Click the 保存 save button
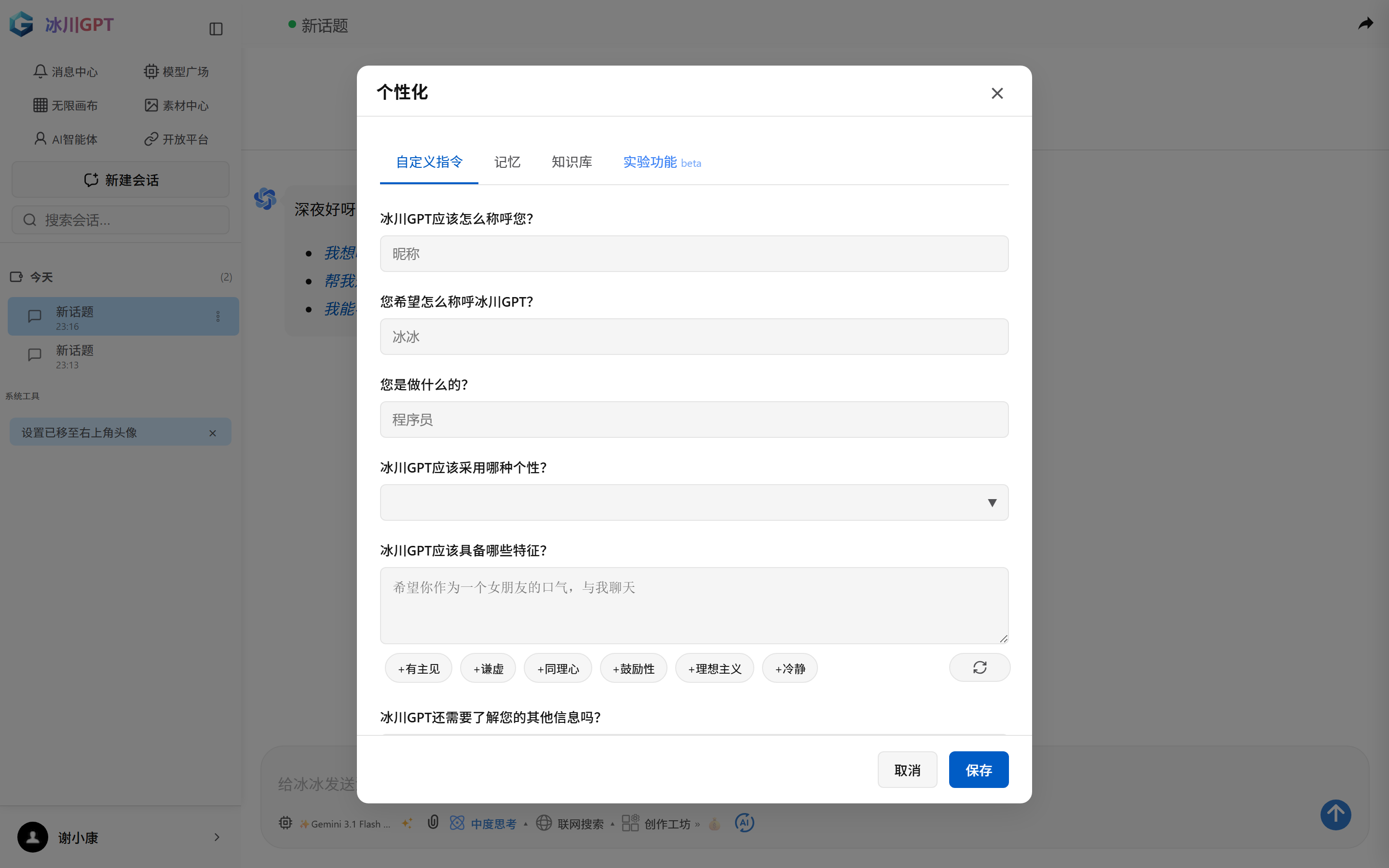This screenshot has height=868, width=1389. (x=978, y=769)
